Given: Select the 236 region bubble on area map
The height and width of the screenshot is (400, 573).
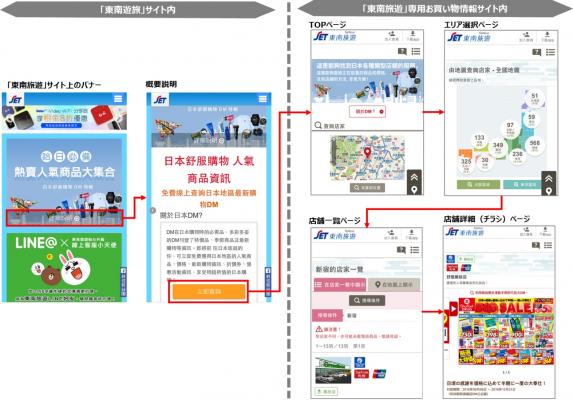Looking at the screenshot, I should [517, 156].
